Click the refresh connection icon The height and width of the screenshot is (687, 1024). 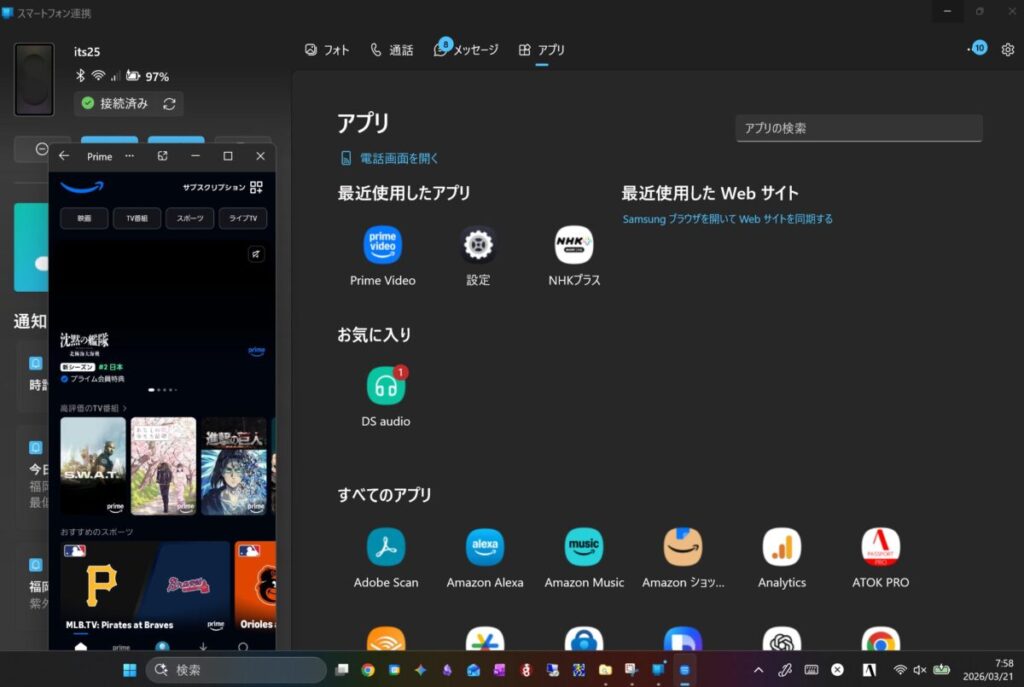(169, 103)
